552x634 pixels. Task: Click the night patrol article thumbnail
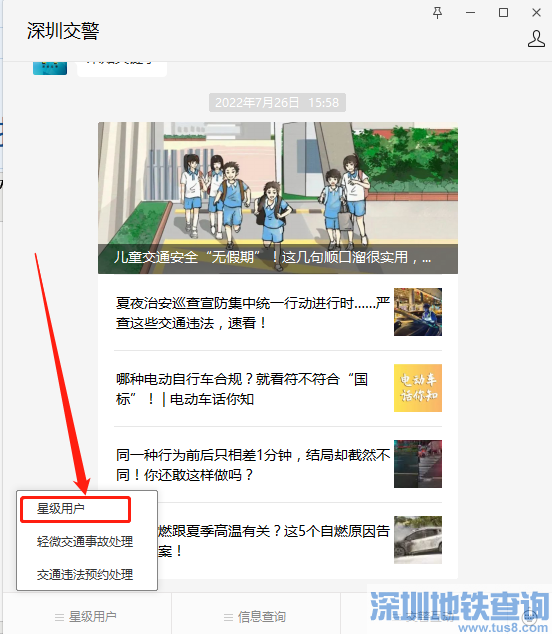tap(418, 312)
